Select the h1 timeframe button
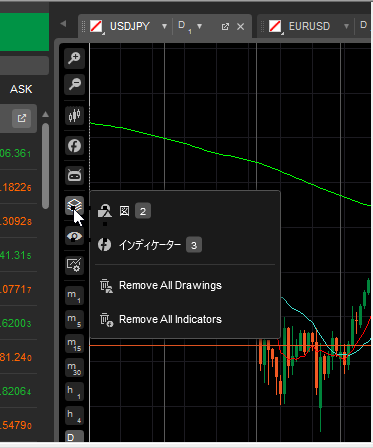The height and width of the screenshot is (448, 373). pos(74,391)
